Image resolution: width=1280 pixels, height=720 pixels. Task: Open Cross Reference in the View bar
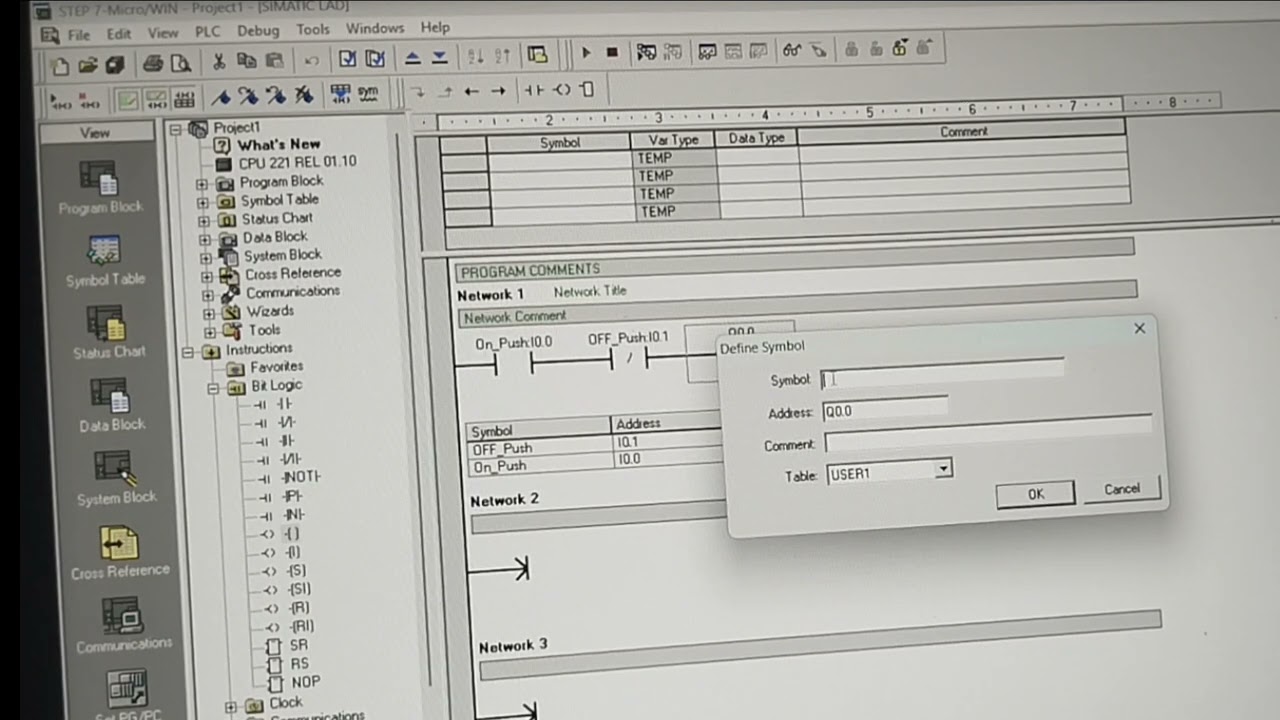[120, 552]
